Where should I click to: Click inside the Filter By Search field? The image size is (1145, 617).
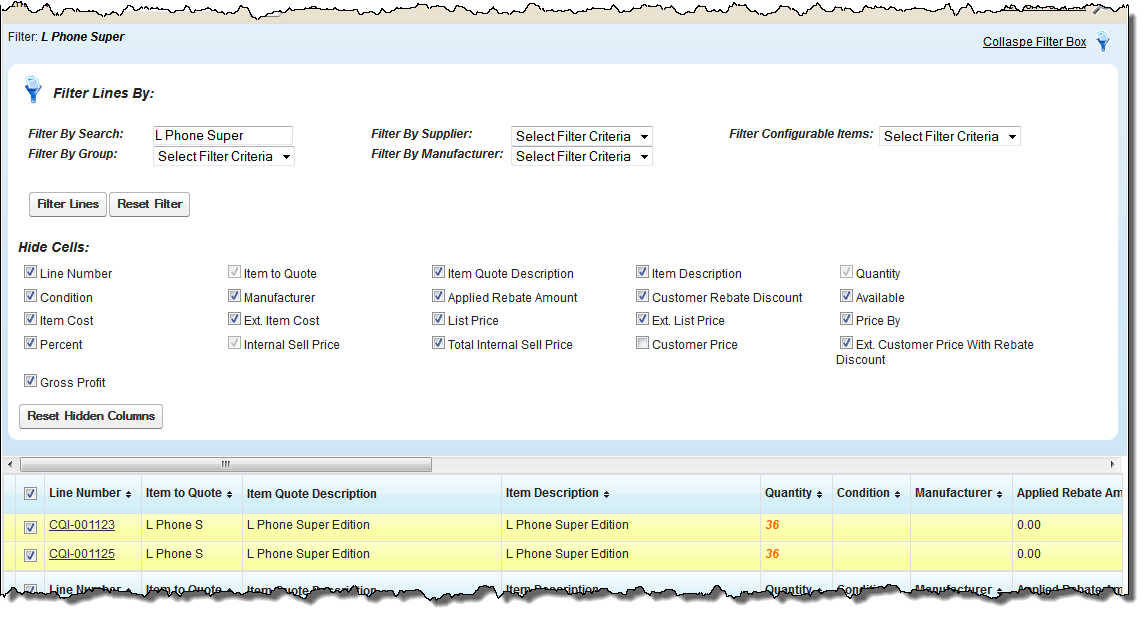pyautogui.click(x=222, y=136)
